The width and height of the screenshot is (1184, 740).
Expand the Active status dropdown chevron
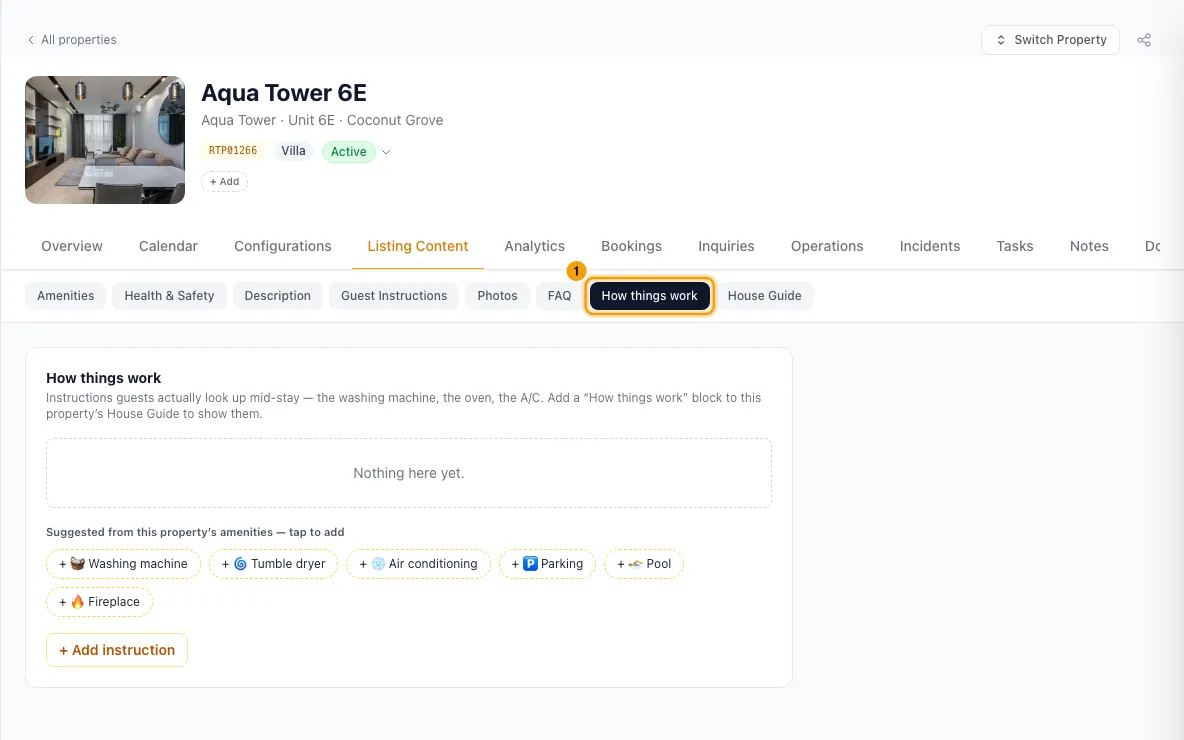pyautogui.click(x=386, y=152)
